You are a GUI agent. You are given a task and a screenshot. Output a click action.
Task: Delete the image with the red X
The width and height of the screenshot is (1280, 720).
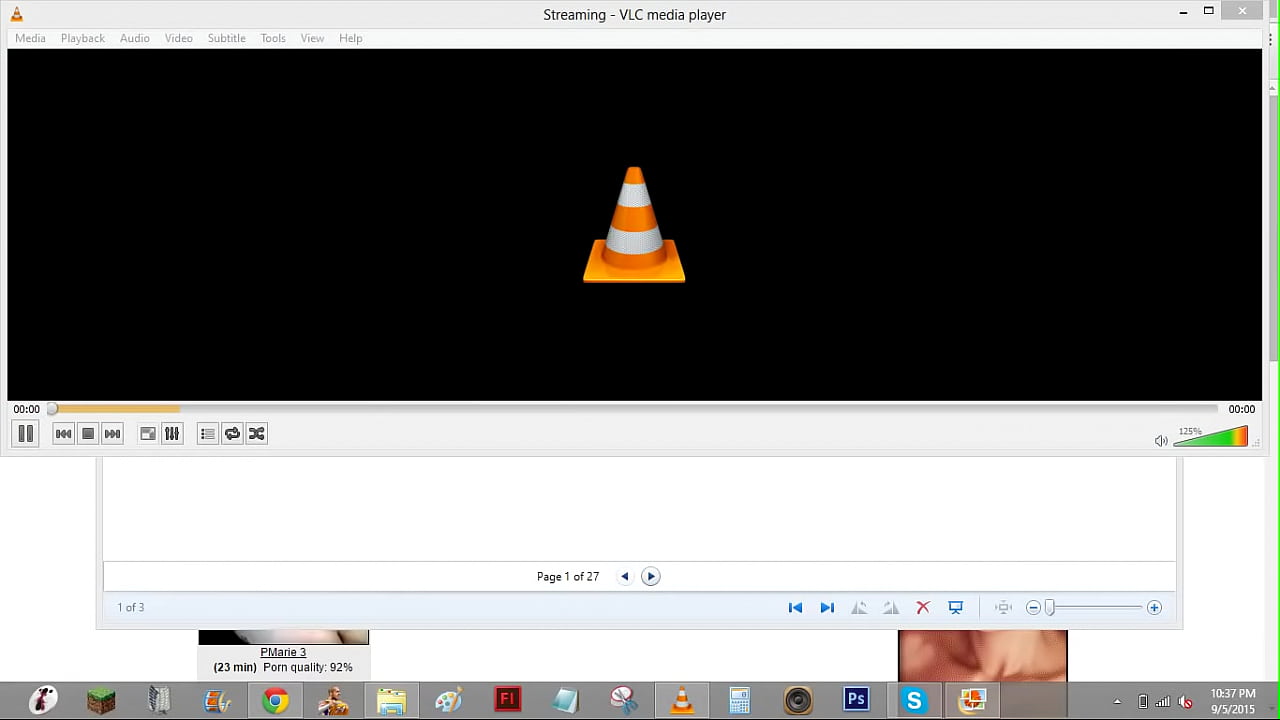[x=923, y=607]
